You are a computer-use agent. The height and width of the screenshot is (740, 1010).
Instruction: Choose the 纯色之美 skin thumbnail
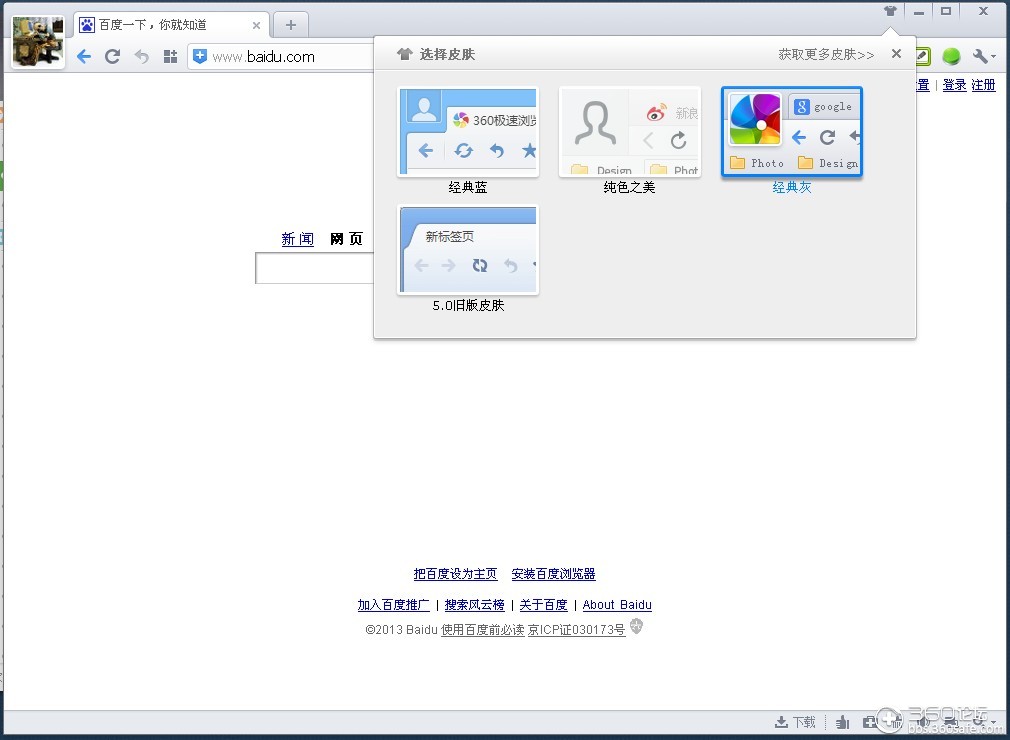tap(630, 132)
